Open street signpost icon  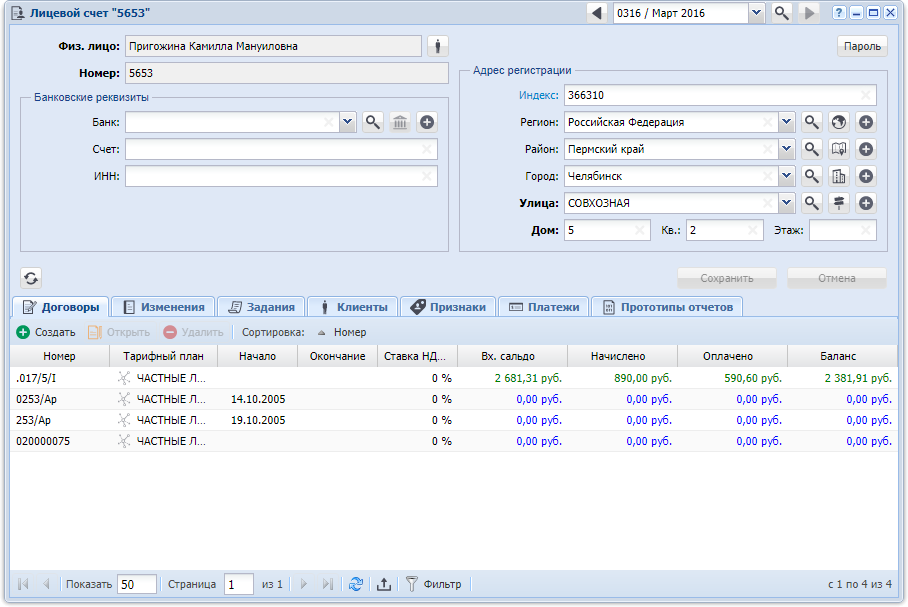(x=839, y=203)
